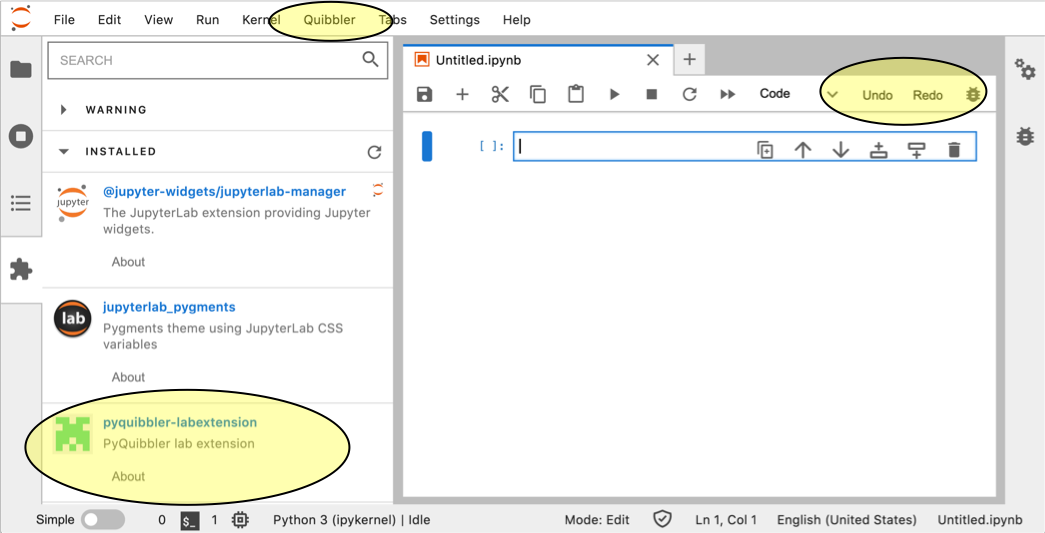Screen dimensions: 1045x533
Task: Refresh the installed extensions list
Action: (x=374, y=152)
